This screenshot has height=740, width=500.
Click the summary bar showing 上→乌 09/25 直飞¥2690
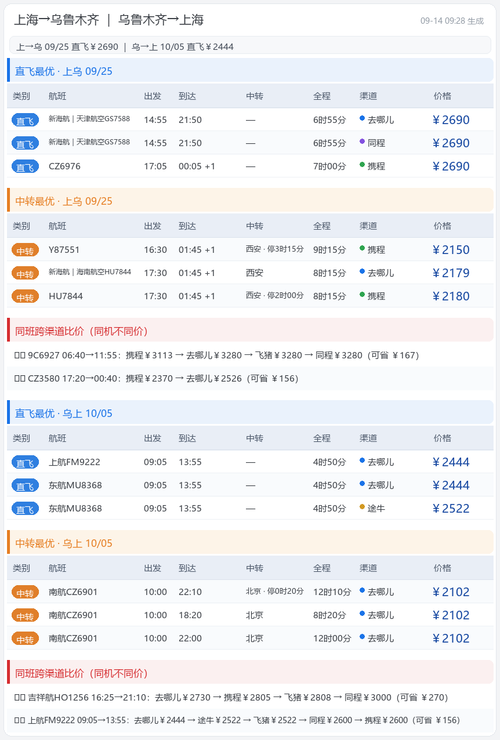(x=250, y=46)
